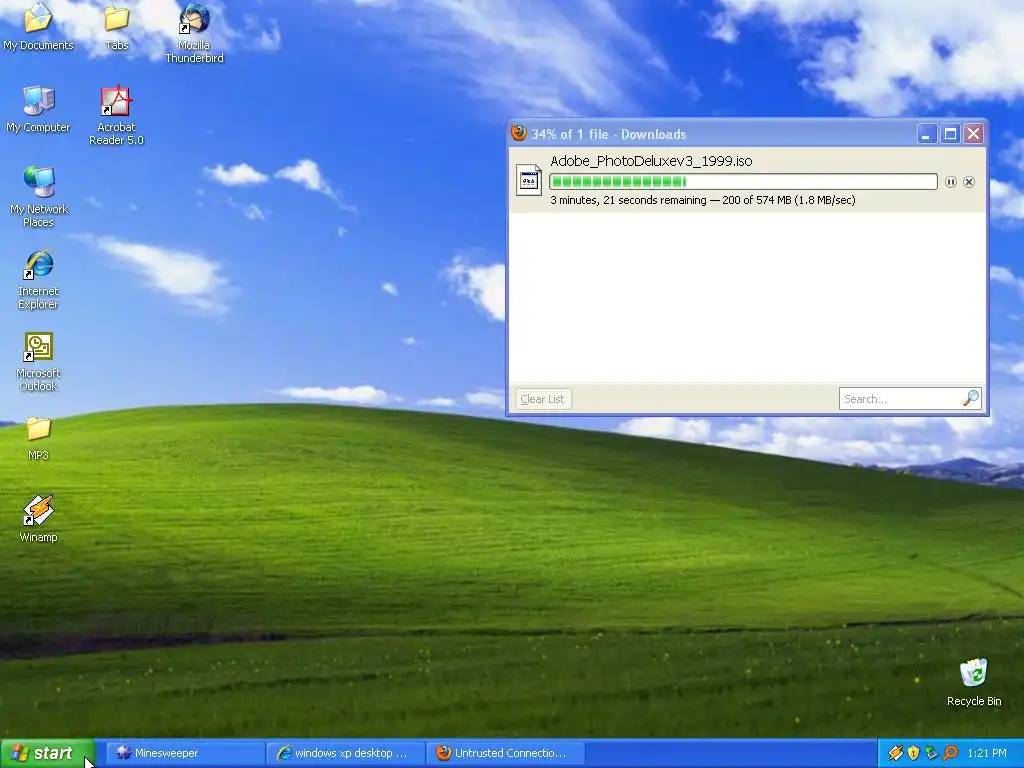This screenshot has height=768, width=1024.
Task: Click the download progress bar
Action: (743, 182)
